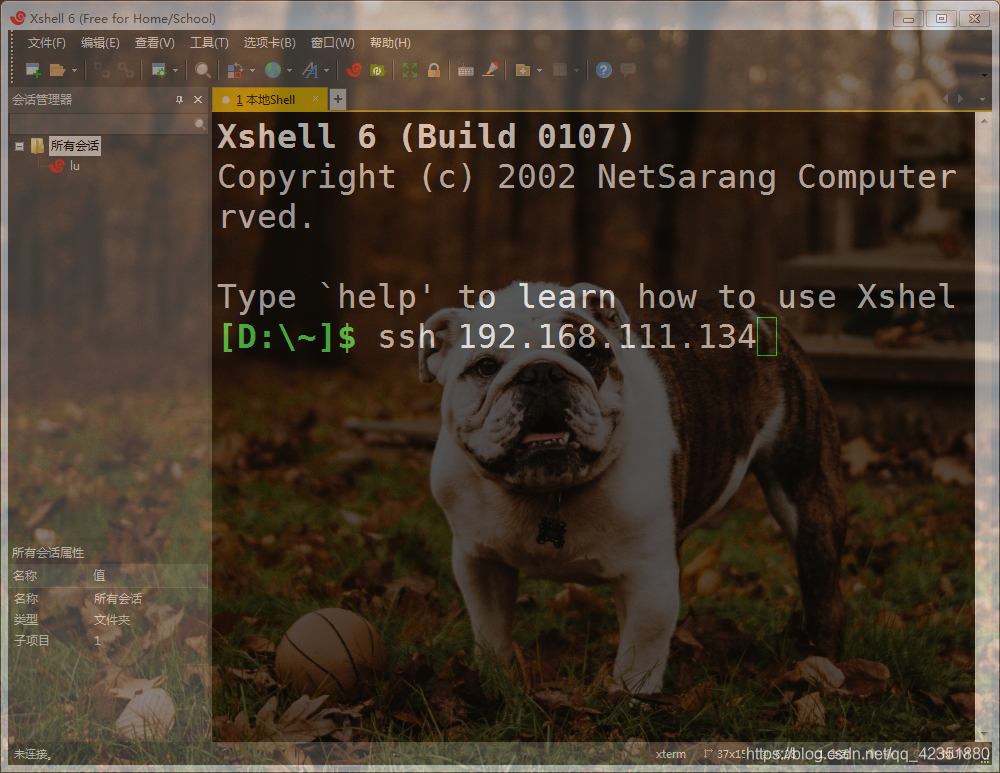The height and width of the screenshot is (773, 1000).
Task: Open dropdown arrow next to layout icon
Action: click(577, 71)
